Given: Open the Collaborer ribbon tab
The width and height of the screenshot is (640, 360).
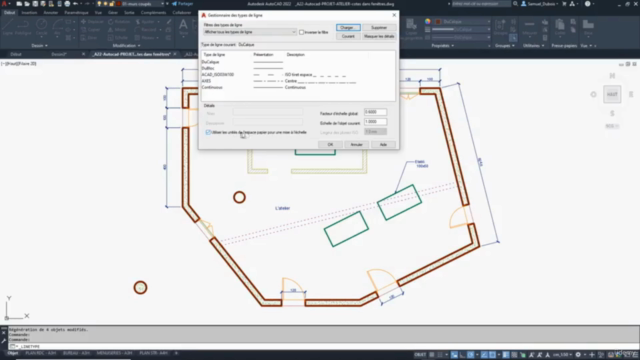Looking at the screenshot, I should (x=182, y=13).
